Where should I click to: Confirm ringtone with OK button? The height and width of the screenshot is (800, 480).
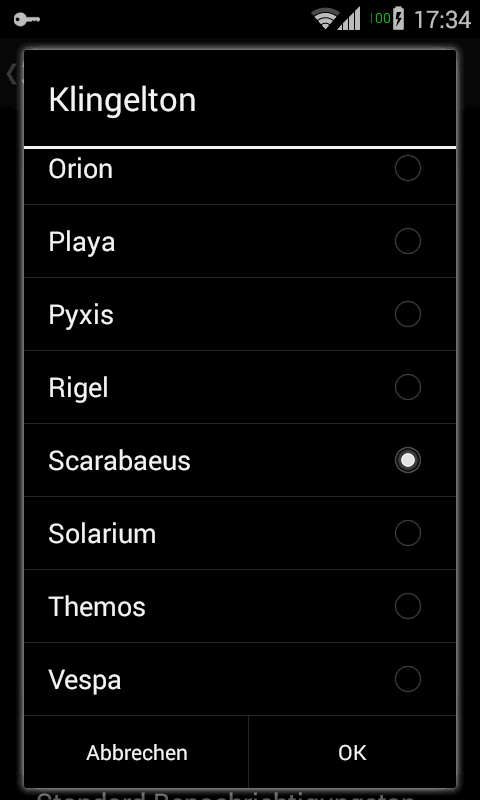click(x=352, y=753)
